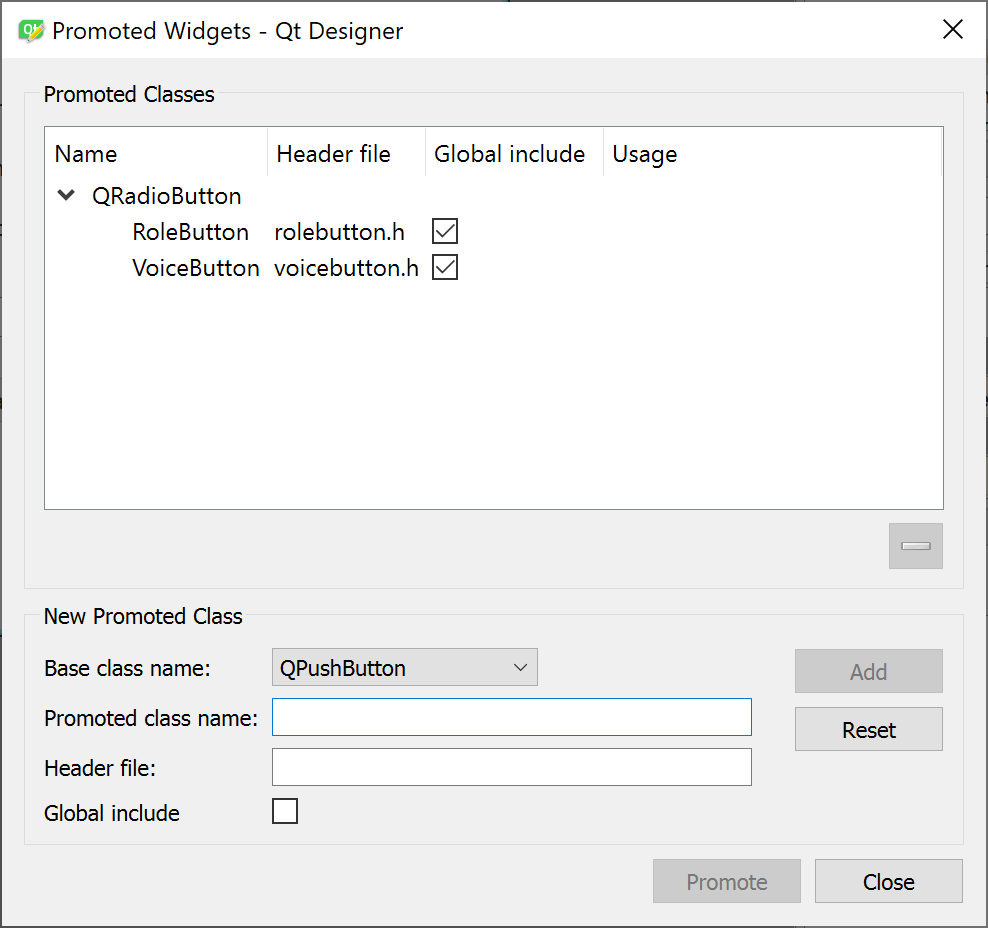Click the Usage column header
Viewport: 988px width, 928px height.
click(772, 153)
